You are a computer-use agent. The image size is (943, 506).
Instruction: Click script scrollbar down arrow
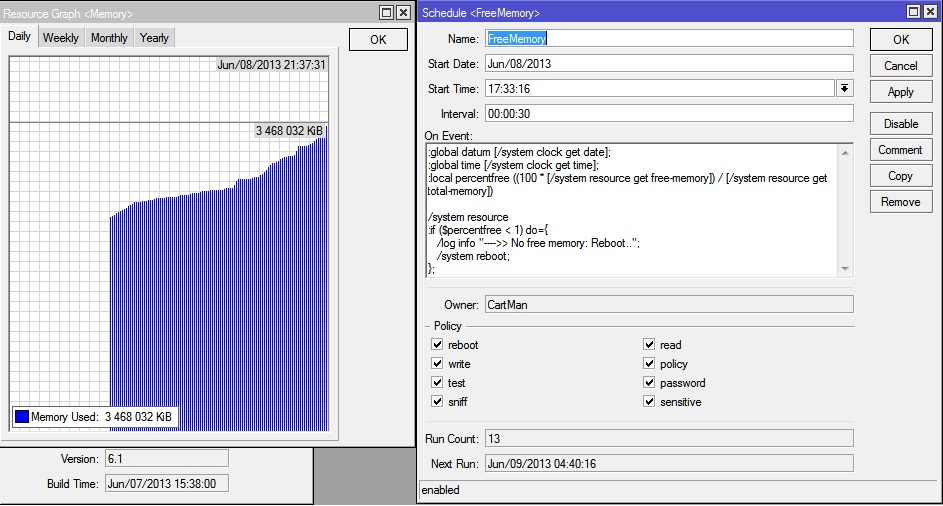[845, 269]
